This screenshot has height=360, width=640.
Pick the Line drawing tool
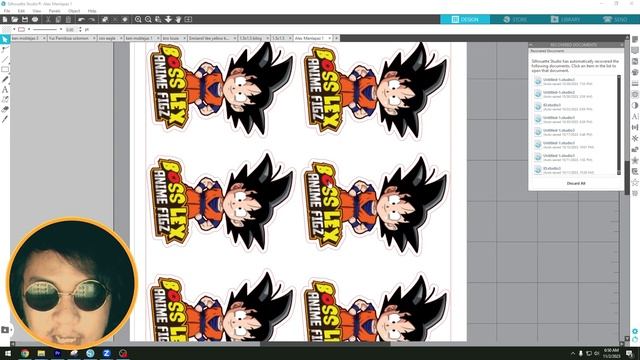5,60
